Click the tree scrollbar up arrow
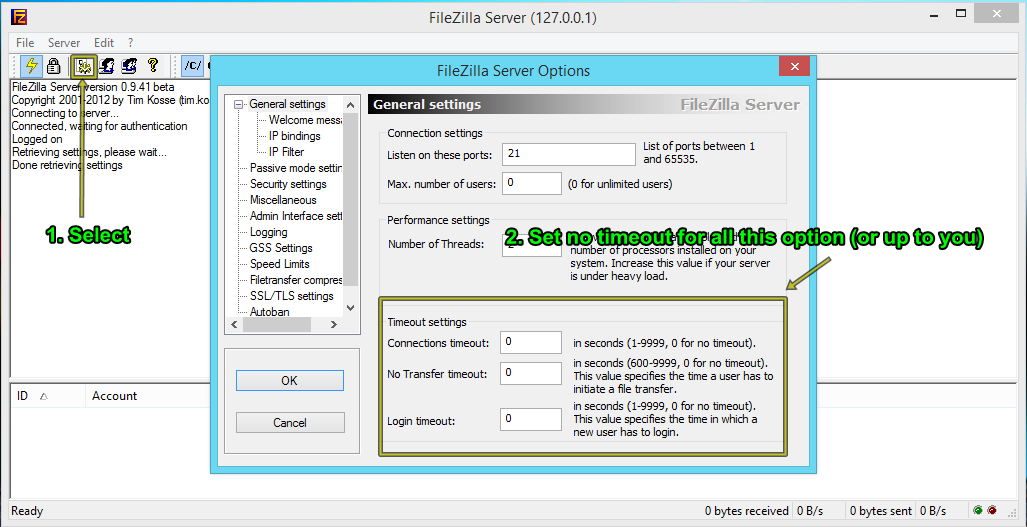The height and width of the screenshot is (527, 1027). pos(350,105)
